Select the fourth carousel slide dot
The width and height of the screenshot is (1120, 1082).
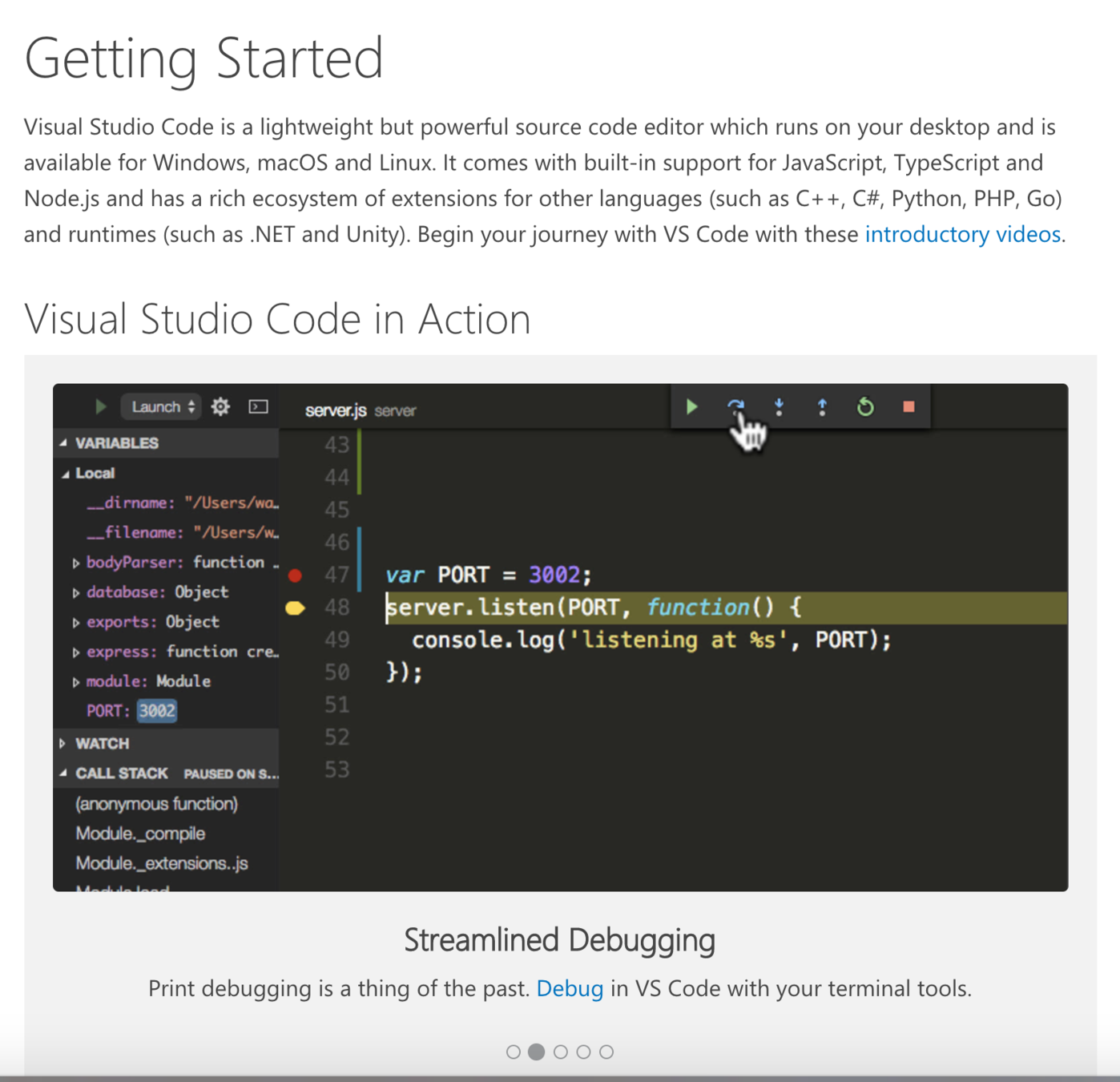pos(583,1052)
